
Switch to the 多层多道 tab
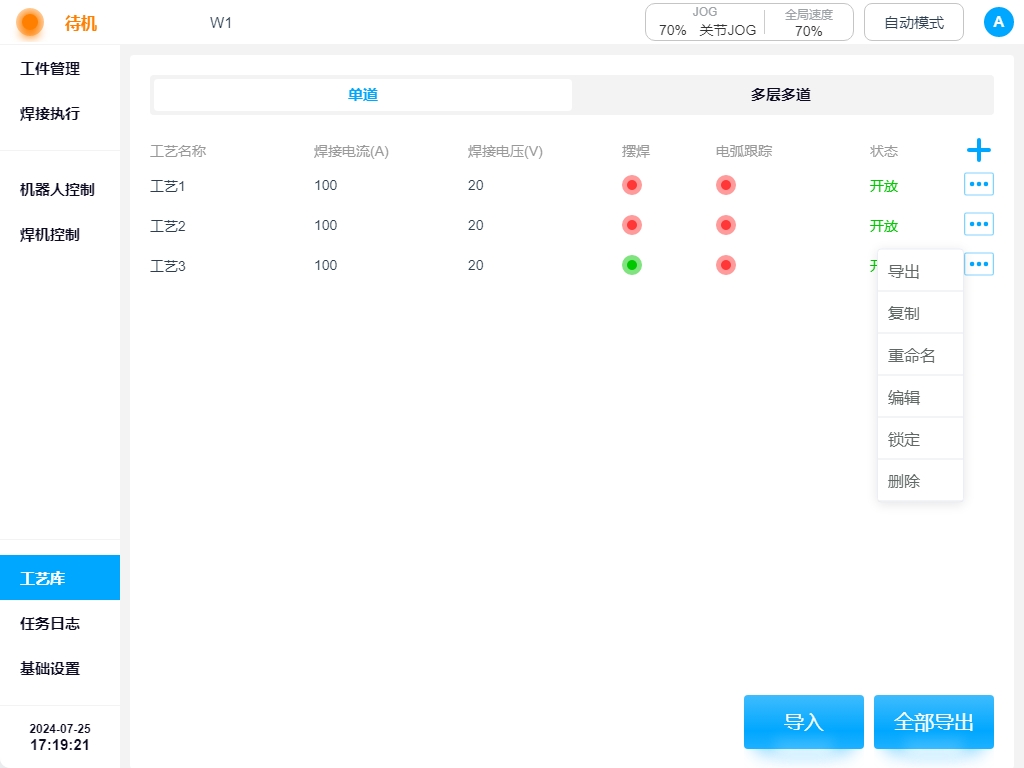781,95
